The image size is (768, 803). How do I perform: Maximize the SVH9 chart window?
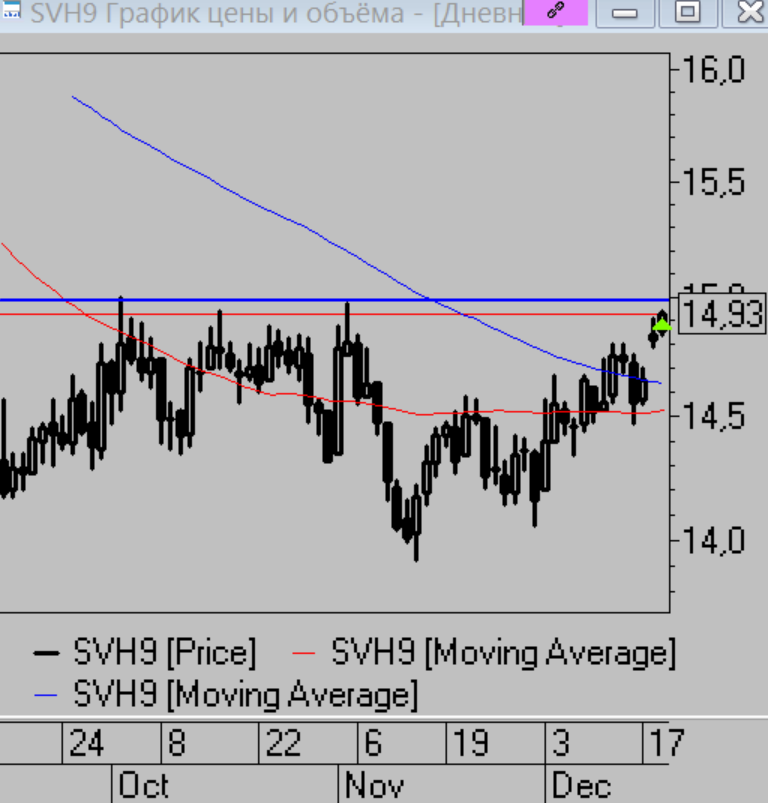[688, 13]
